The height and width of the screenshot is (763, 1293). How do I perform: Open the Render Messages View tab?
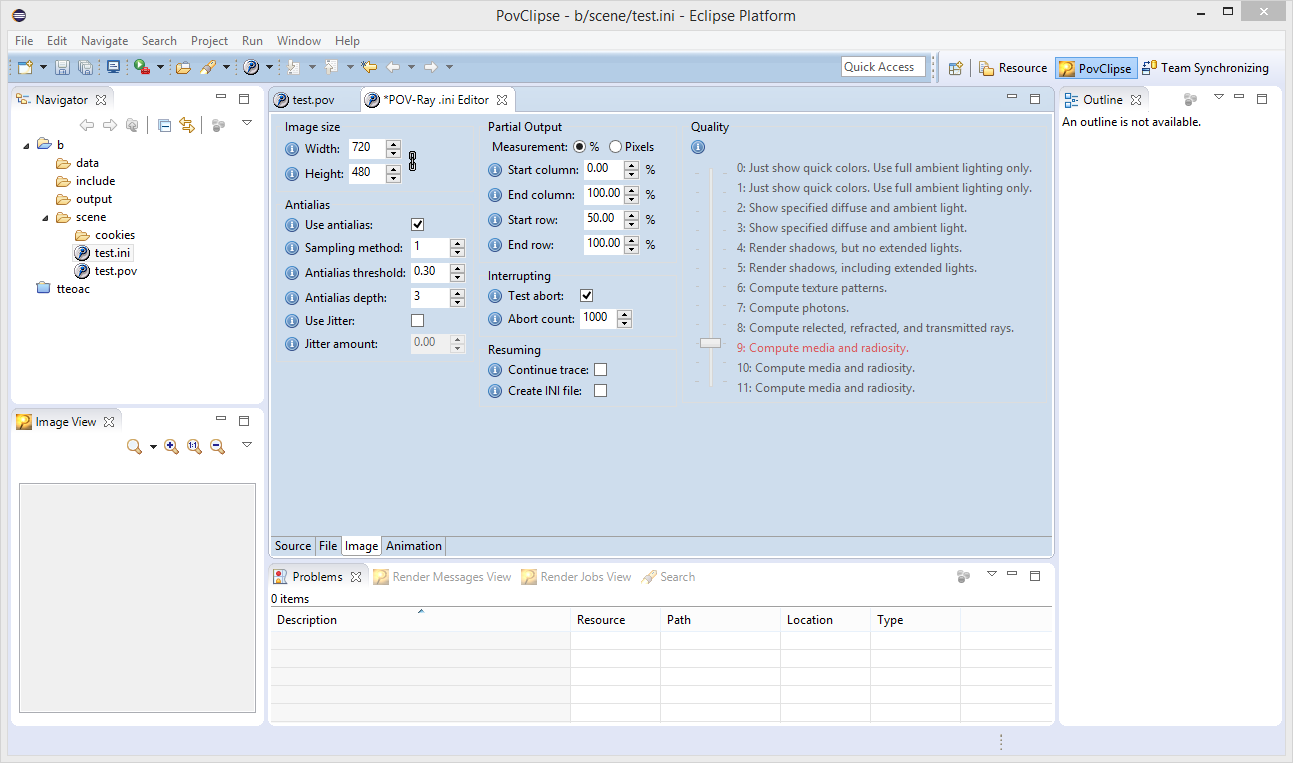click(442, 577)
